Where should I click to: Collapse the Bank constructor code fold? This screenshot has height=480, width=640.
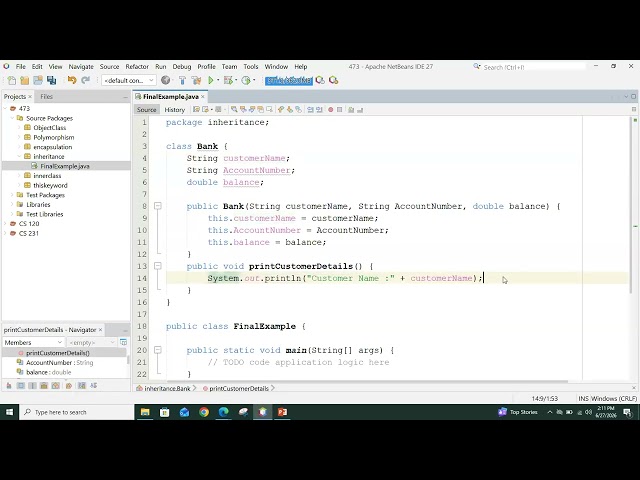tap(158, 206)
